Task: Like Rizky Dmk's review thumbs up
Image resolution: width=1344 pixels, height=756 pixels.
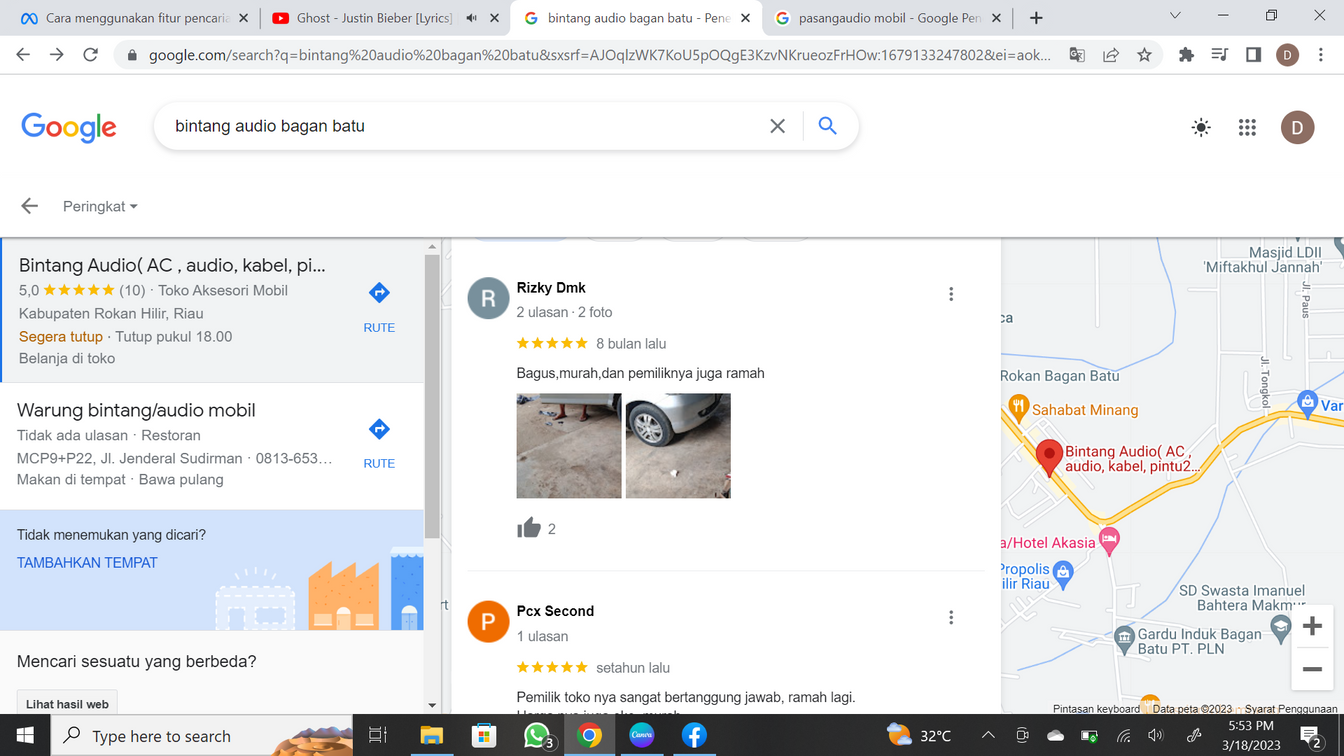Action: [x=529, y=528]
